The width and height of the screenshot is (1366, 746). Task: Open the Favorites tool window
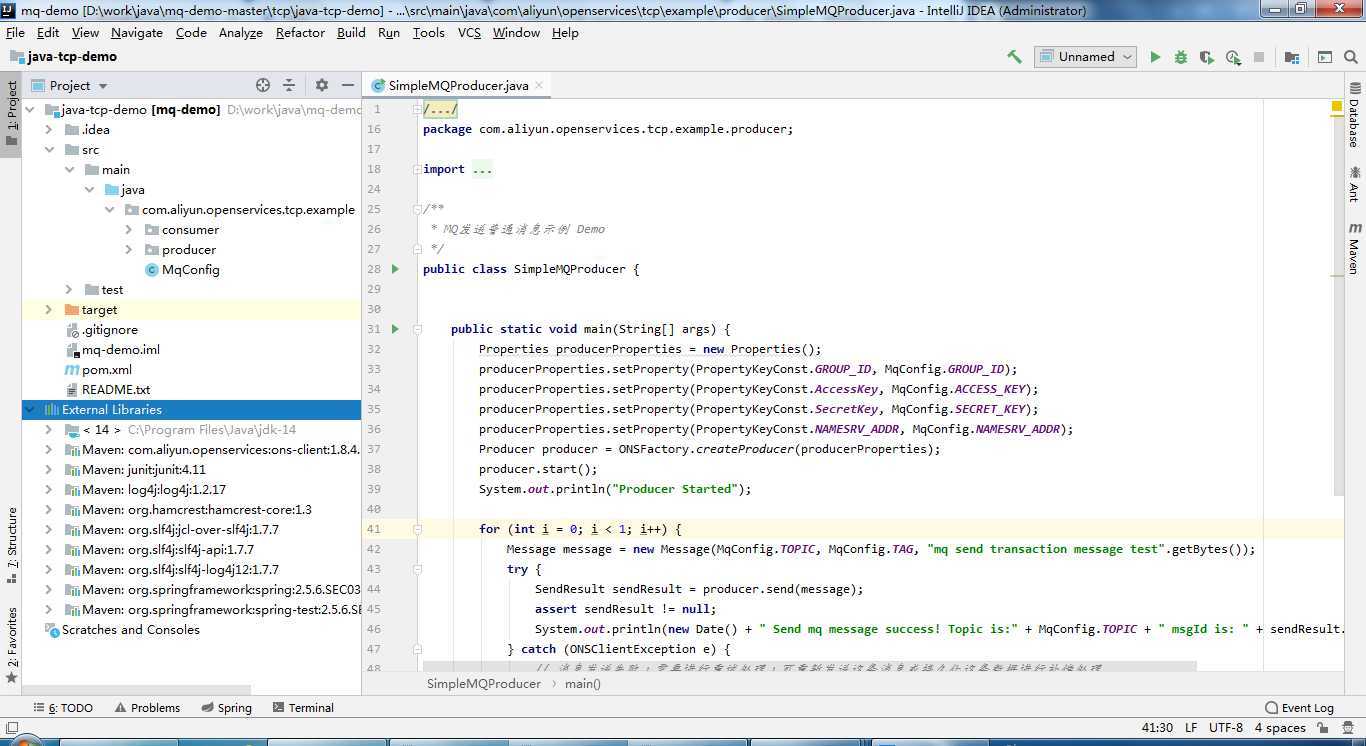(12, 644)
